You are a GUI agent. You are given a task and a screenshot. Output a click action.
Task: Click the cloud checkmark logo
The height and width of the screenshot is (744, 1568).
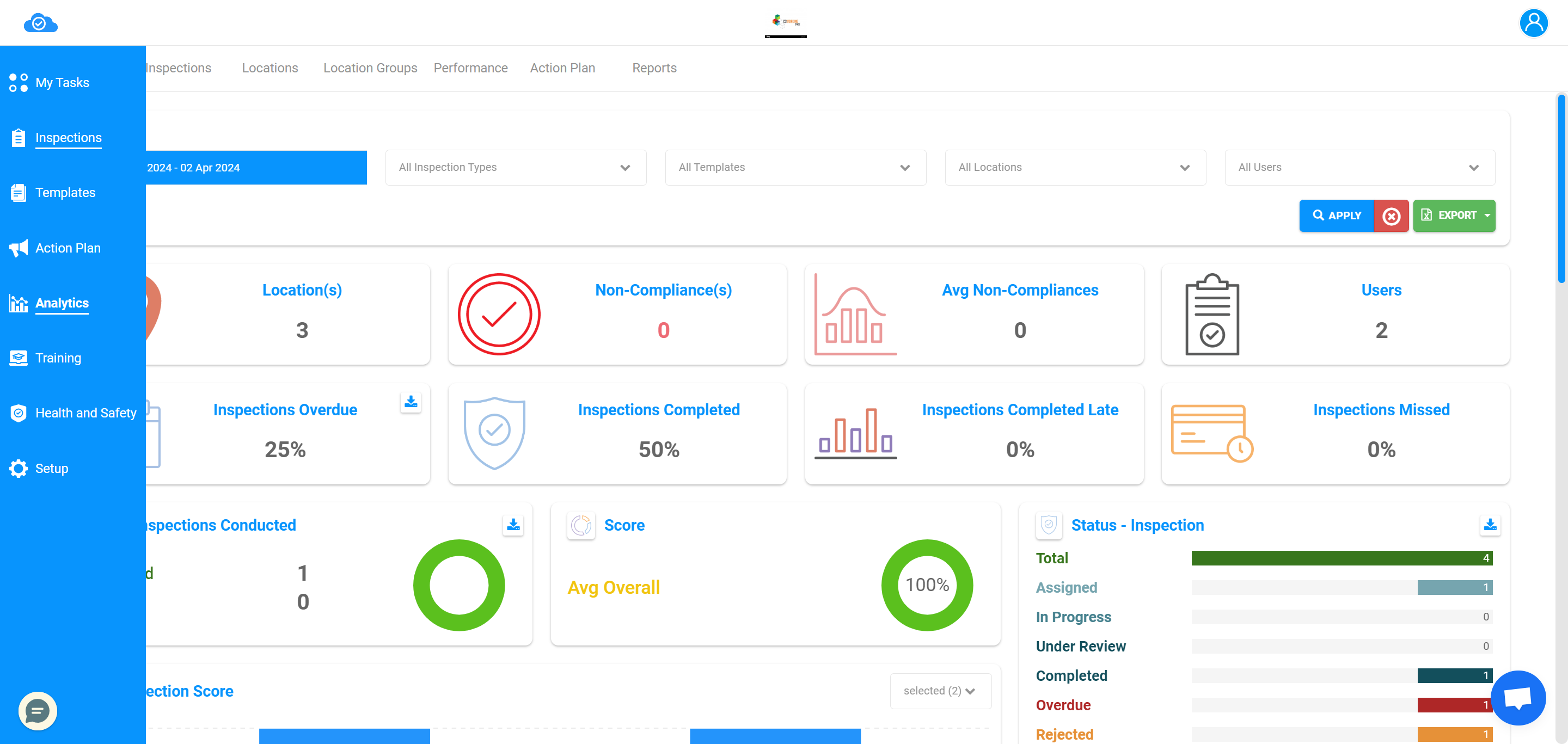pyautogui.click(x=40, y=23)
